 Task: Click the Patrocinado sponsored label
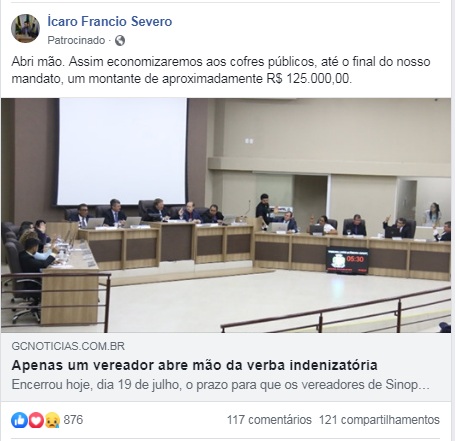[76, 40]
